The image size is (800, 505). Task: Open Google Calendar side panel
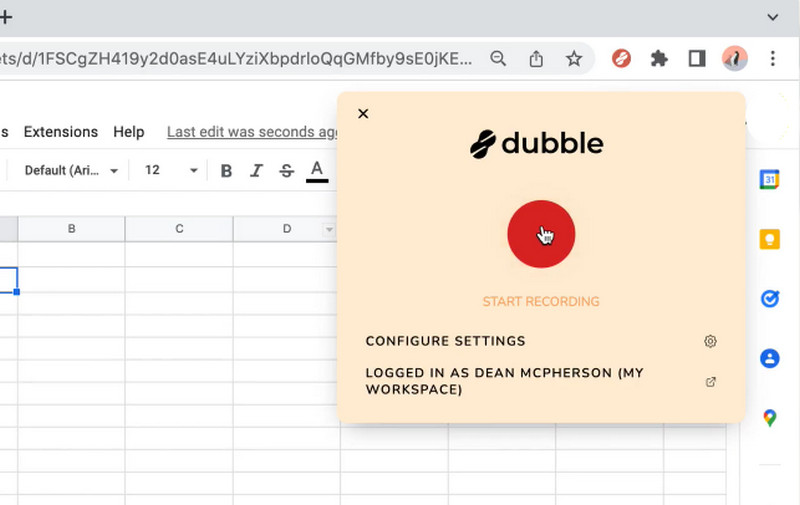(769, 180)
